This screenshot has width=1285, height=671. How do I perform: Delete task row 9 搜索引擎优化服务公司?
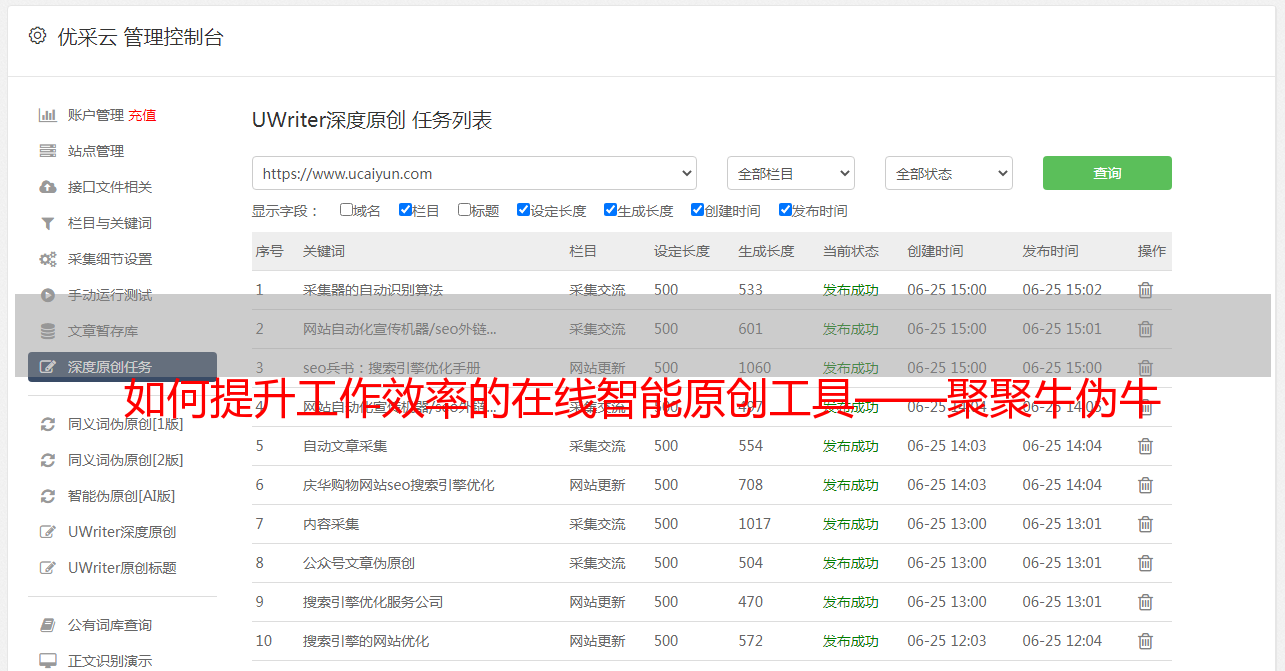(x=1146, y=602)
